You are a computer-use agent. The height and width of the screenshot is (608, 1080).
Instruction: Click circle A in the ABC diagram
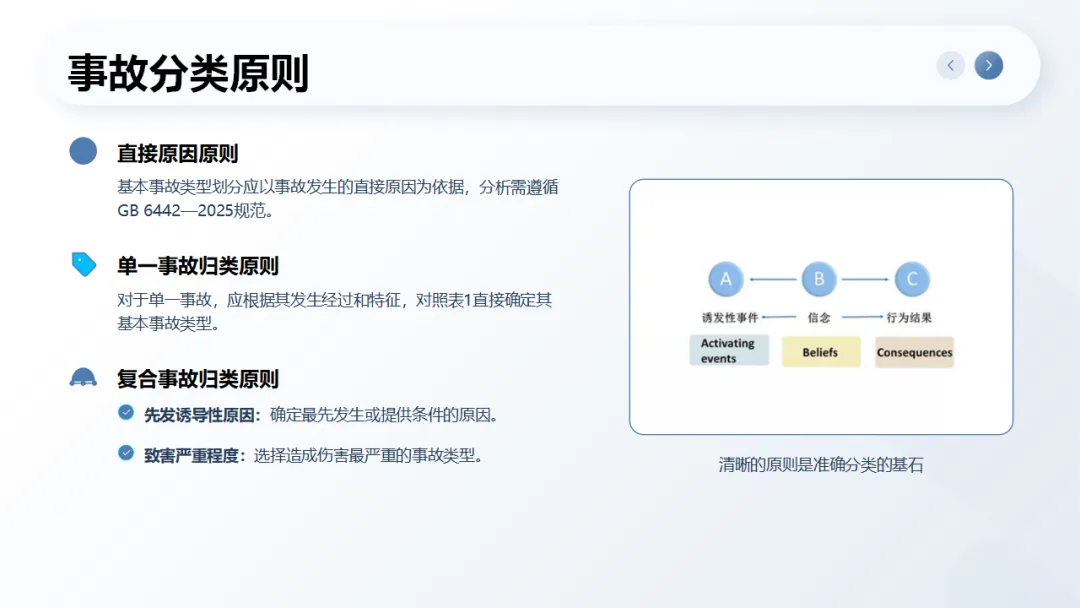pos(725,279)
